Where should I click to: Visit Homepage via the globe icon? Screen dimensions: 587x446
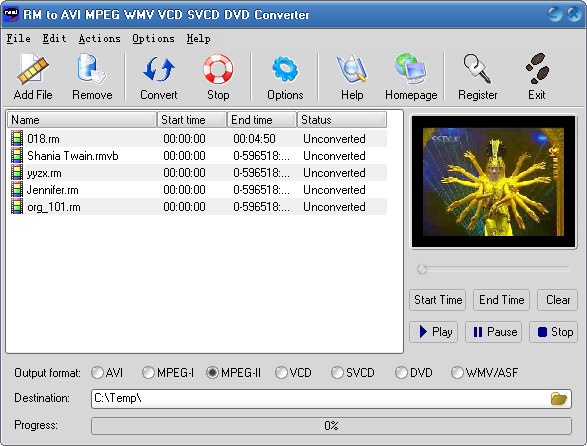[411, 69]
